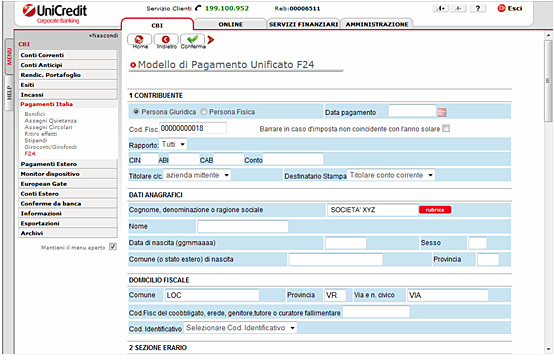
Task: Click the CIN input field
Action: pyautogui.click(x=149, y=159)
